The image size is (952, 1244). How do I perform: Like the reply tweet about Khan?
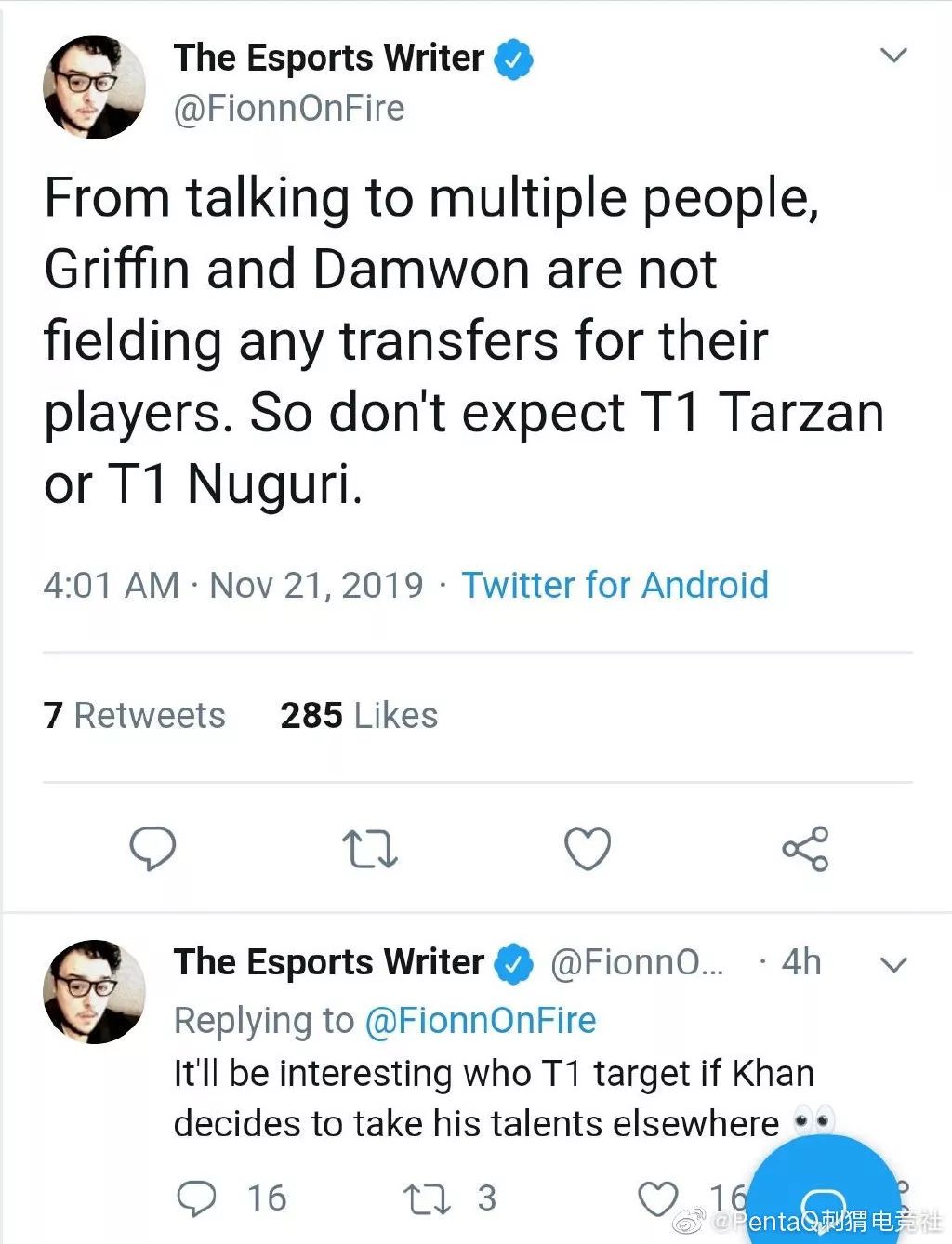click(656, 1198)
